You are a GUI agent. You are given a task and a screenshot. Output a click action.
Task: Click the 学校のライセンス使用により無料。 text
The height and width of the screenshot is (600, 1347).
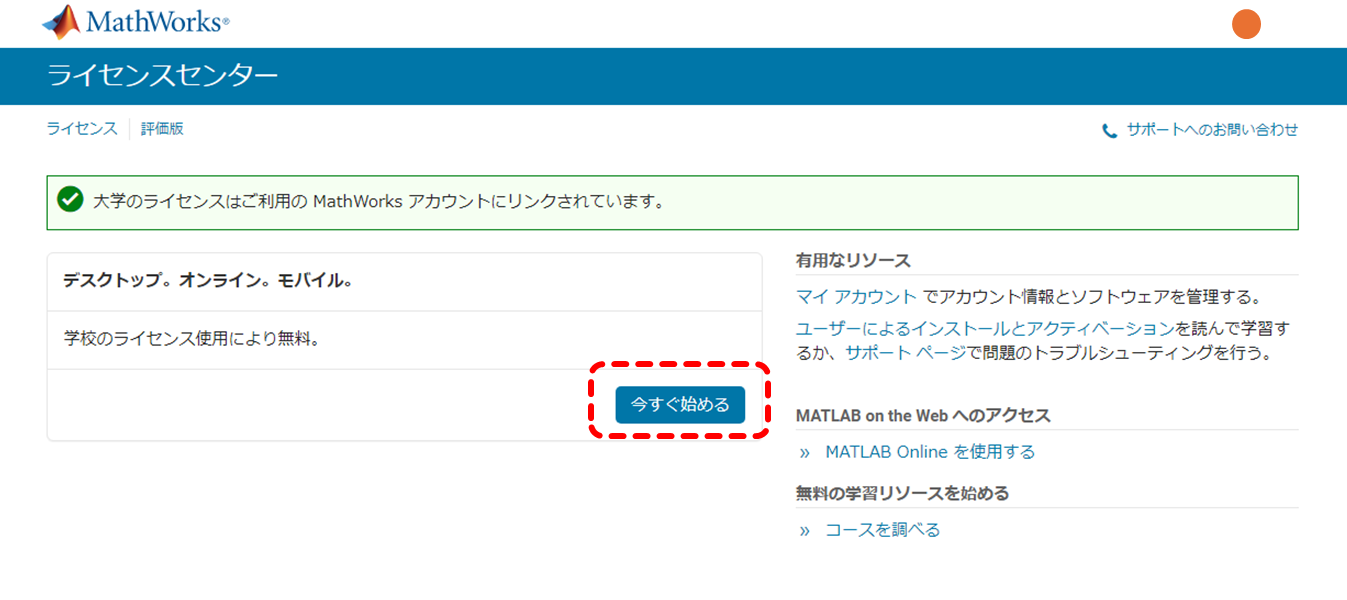(x=191, y=339)
